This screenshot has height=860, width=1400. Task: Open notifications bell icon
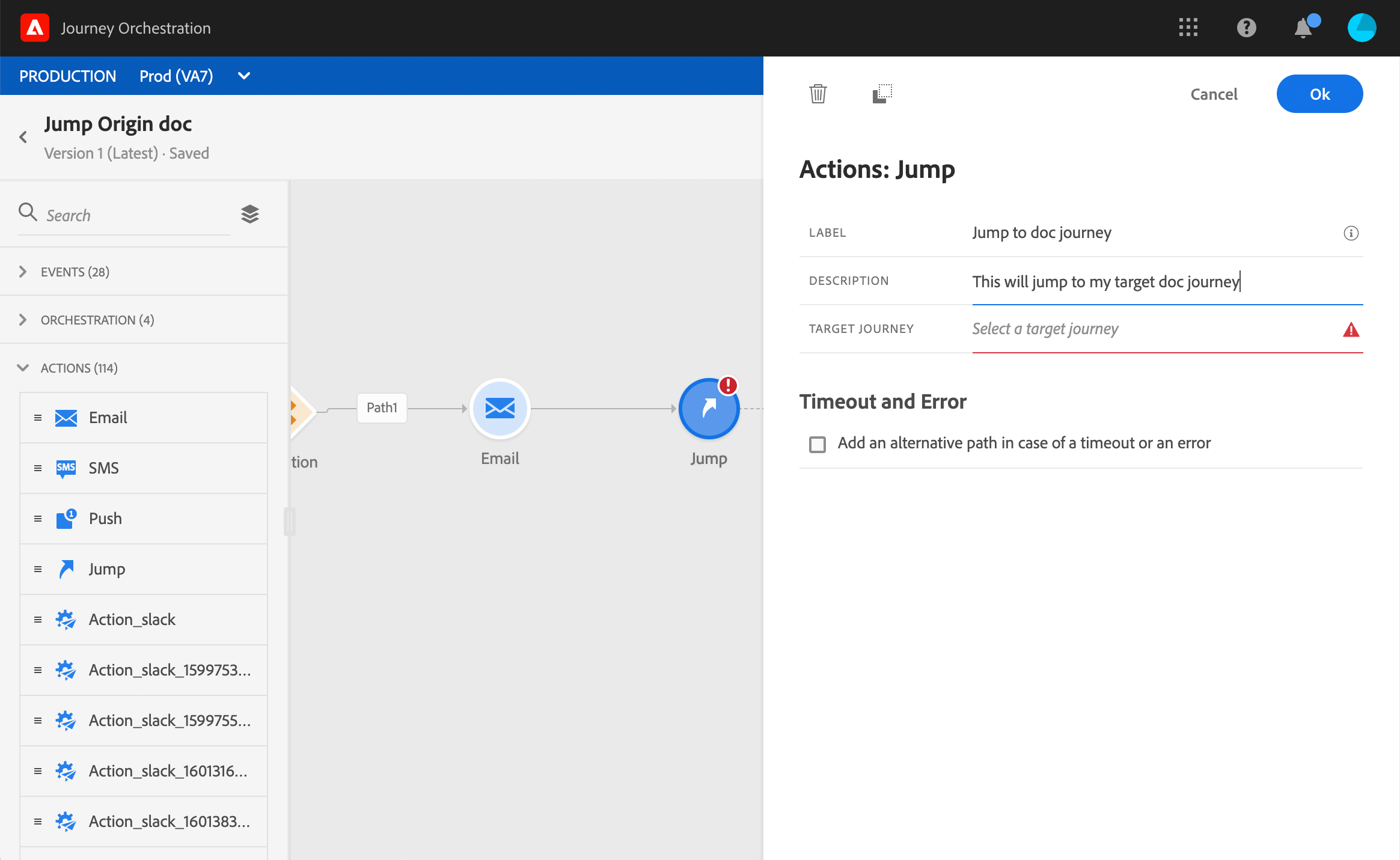click(x=1303, y=28)
